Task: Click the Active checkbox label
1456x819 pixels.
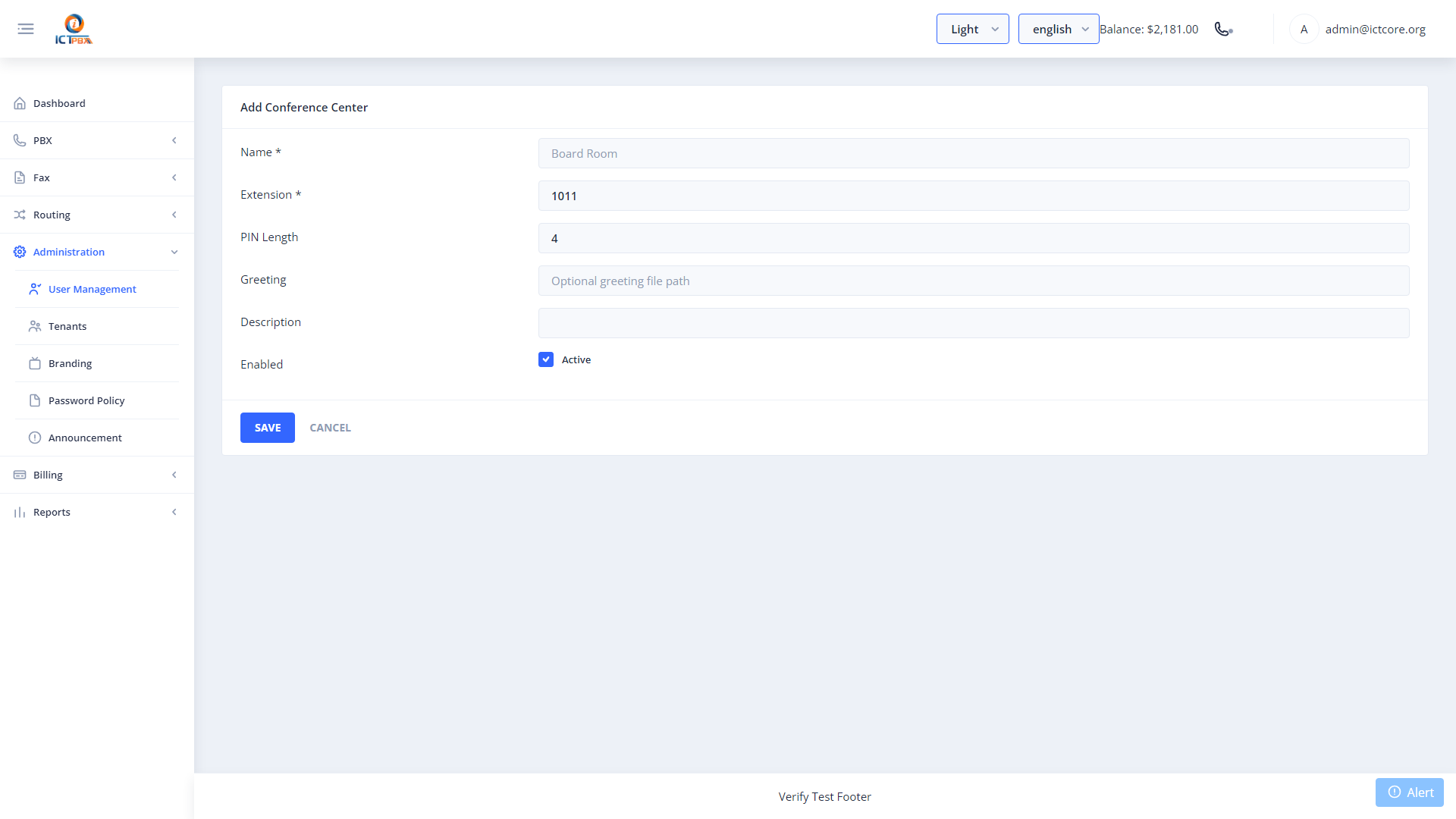Action: pyautogui.click(x=576, y=359)
